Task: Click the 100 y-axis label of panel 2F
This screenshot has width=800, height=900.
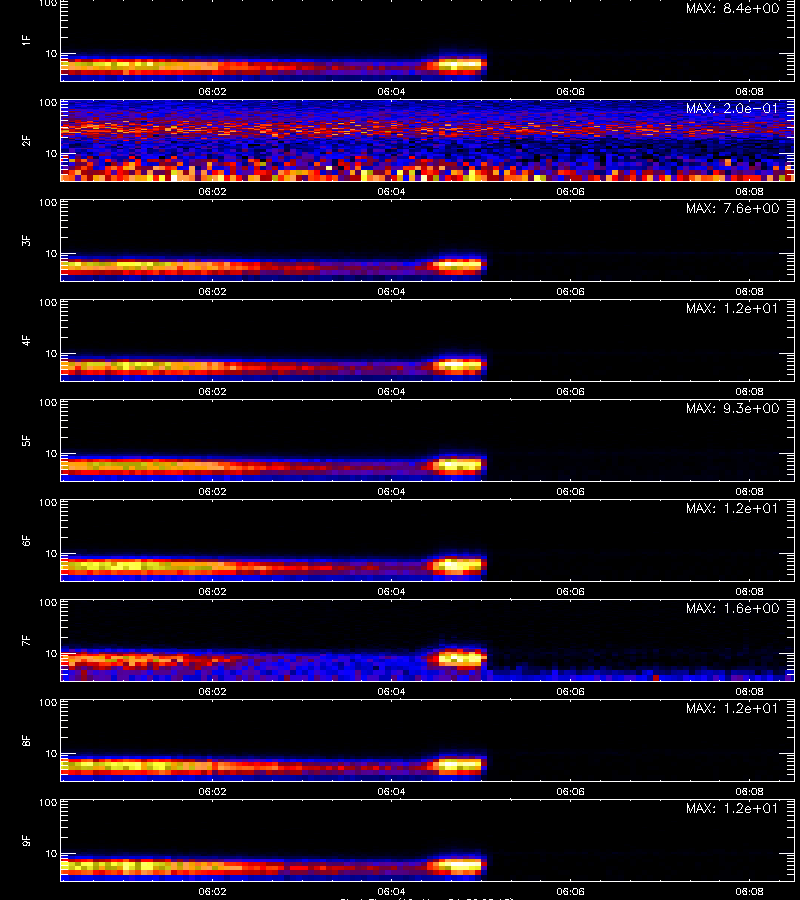Action: (x=48, y=103)
